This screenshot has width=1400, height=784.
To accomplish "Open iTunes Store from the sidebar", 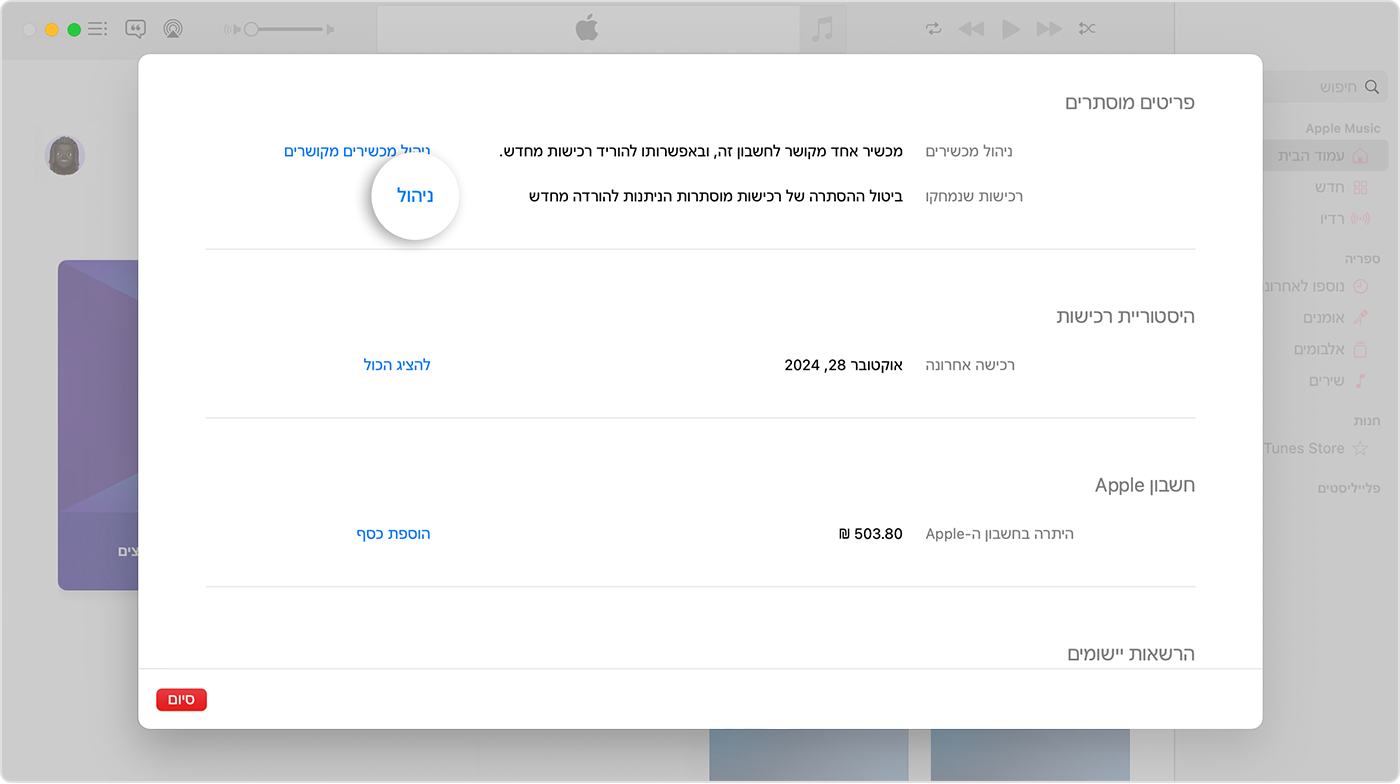I will point(1315,448).
